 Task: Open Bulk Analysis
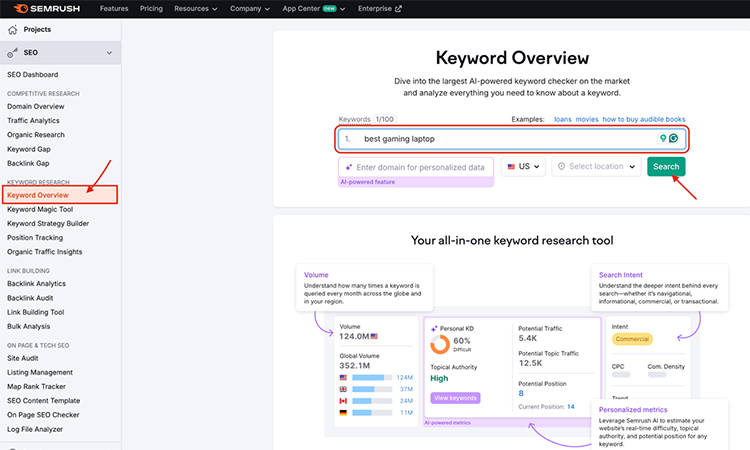(x=28, y=327)
